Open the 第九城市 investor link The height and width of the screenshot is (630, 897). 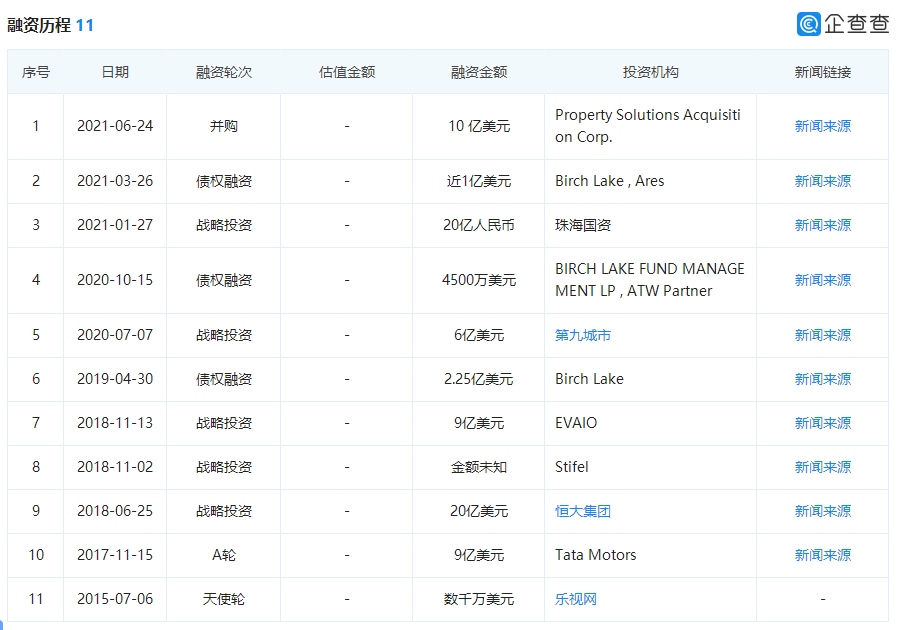point(583,335)
